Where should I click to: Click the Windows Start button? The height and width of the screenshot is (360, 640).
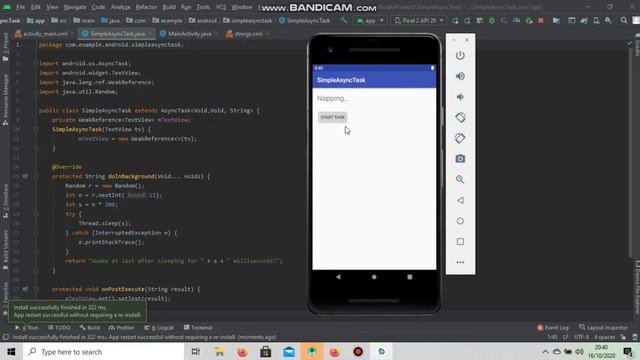pos(11,352)
